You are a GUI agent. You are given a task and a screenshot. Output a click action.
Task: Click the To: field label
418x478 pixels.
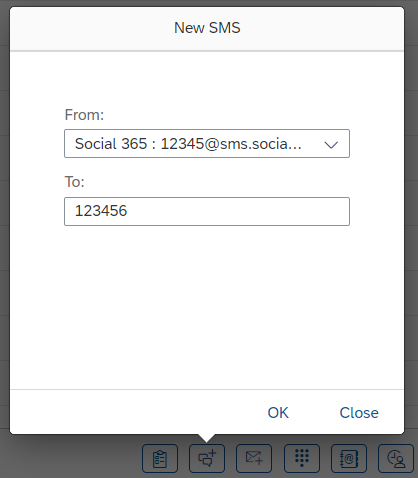[x=75, y=182]
